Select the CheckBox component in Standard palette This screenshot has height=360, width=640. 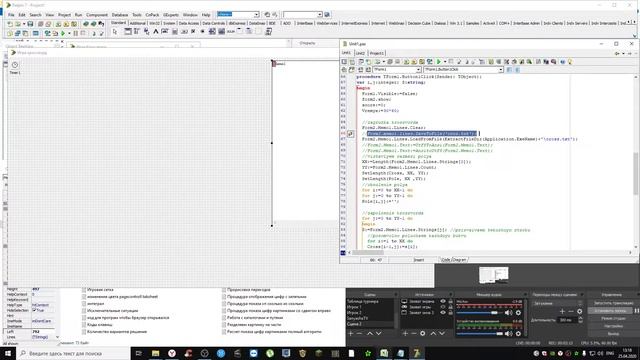pos(193,31)
